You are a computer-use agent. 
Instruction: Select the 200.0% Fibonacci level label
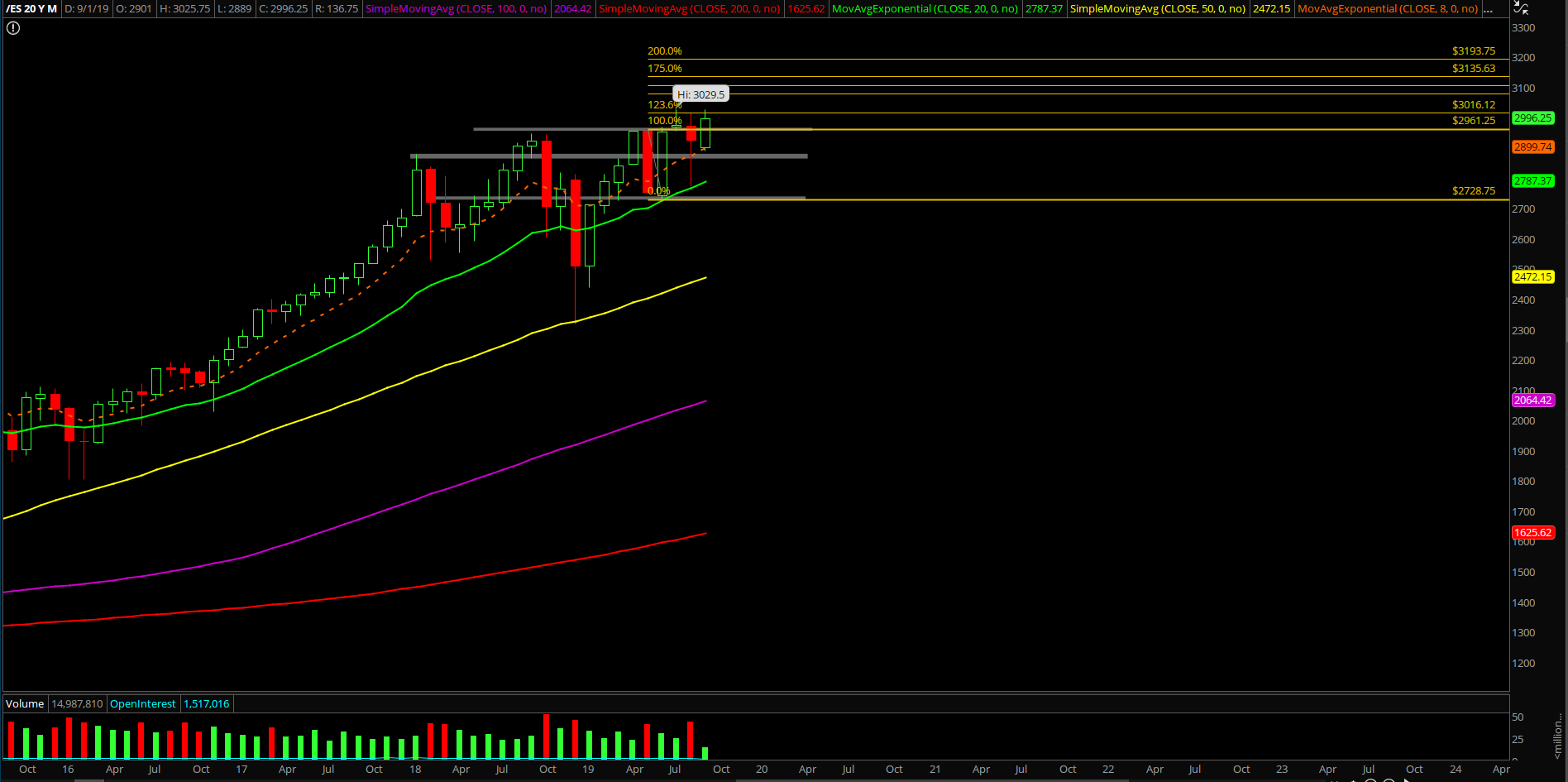click(x=665, y=51)
